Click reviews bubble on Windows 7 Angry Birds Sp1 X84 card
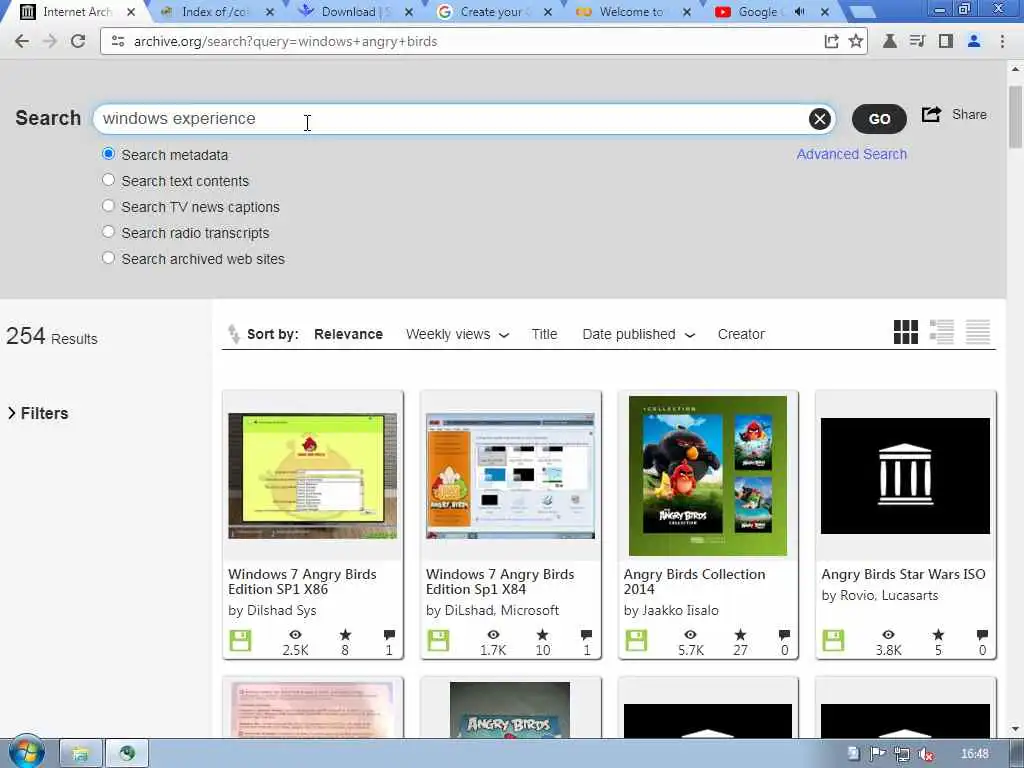Image resolution: width=1024 pixels, height=768 pixels. tap(586, 634)
